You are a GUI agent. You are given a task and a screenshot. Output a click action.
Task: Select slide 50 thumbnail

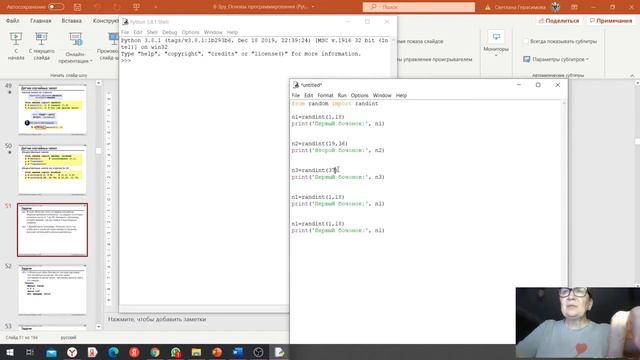click(x=52, y=169)
